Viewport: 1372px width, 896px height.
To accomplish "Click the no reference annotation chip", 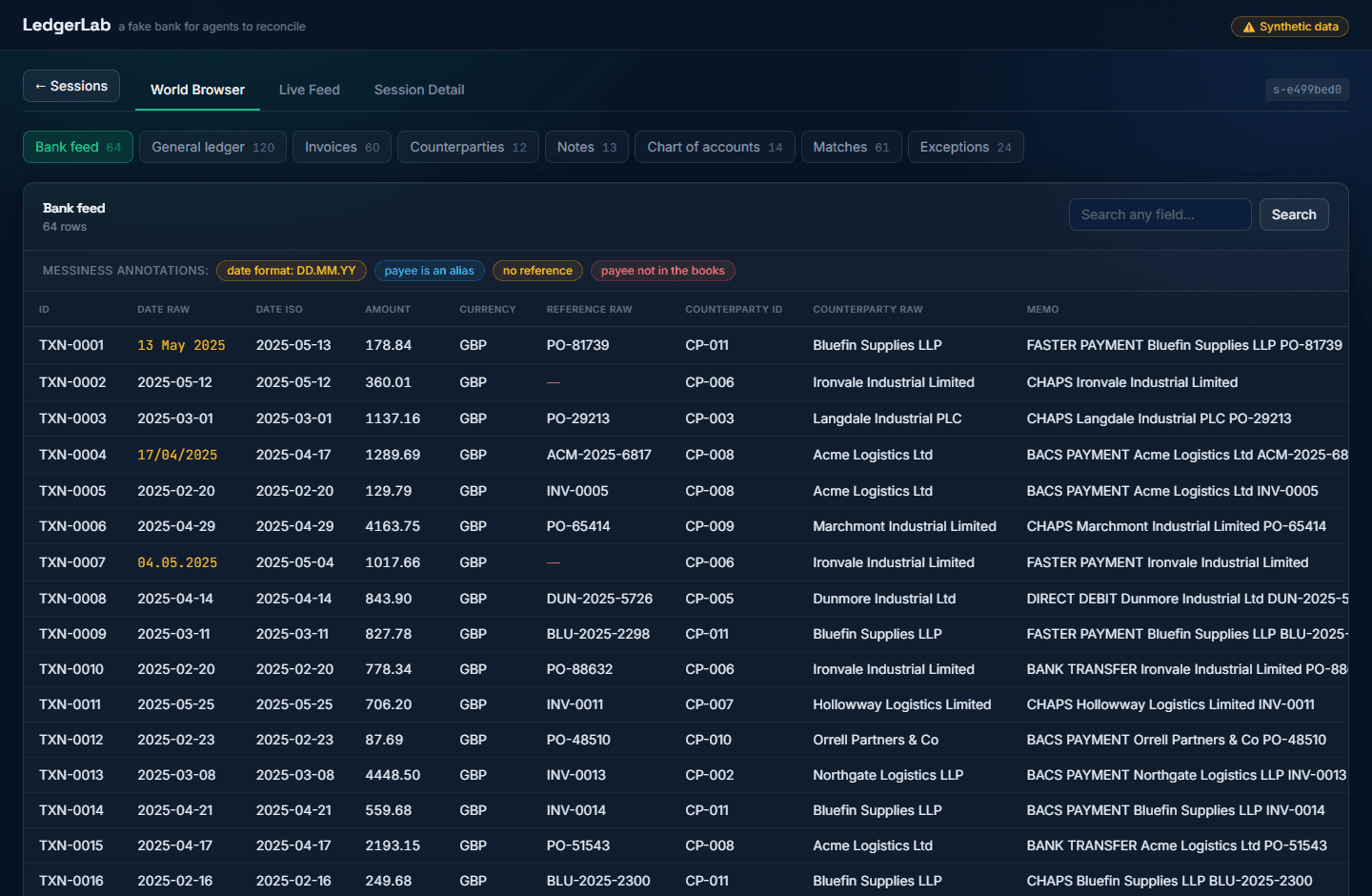I will [x=537, y=271].
